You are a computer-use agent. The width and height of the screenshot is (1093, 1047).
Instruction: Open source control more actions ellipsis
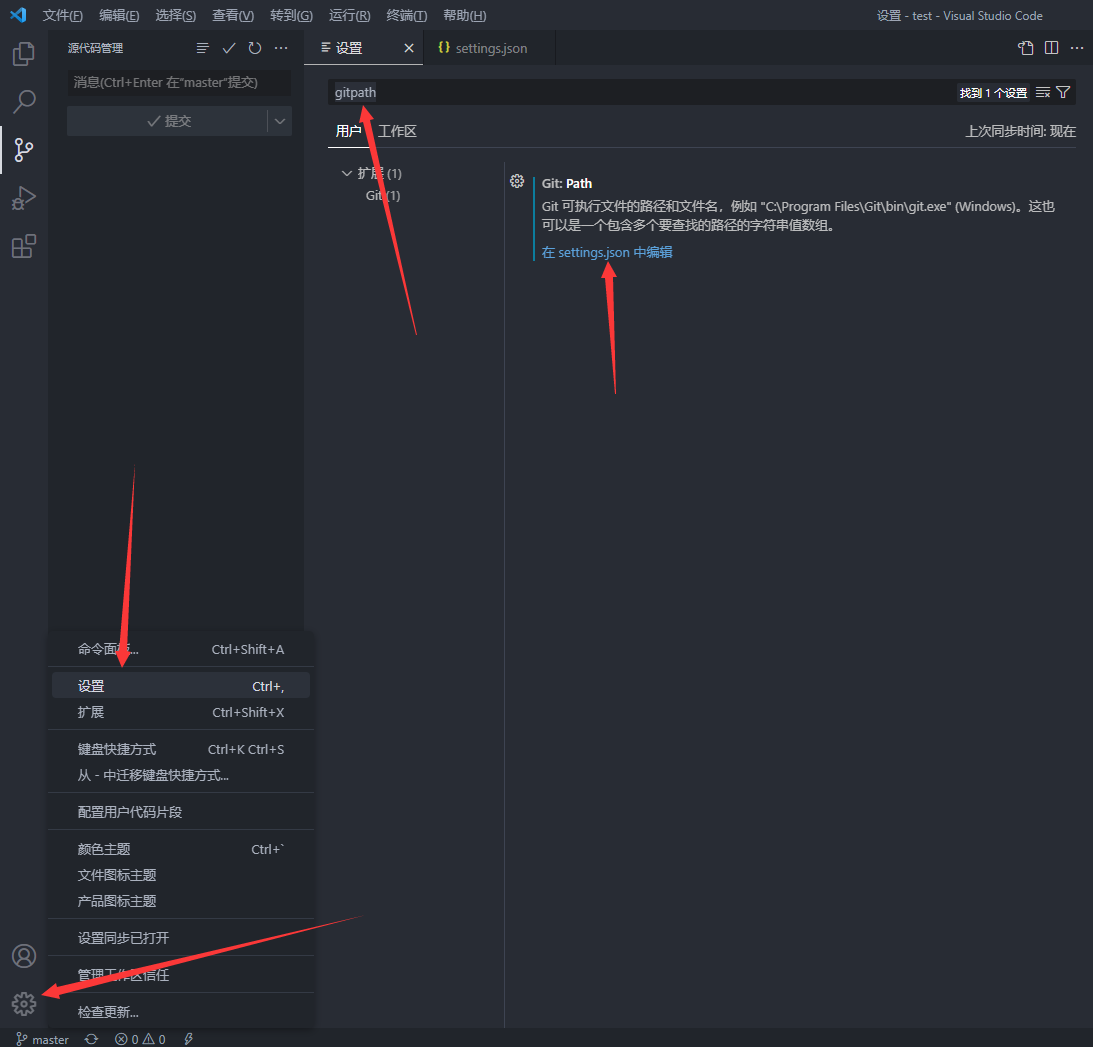281,48
